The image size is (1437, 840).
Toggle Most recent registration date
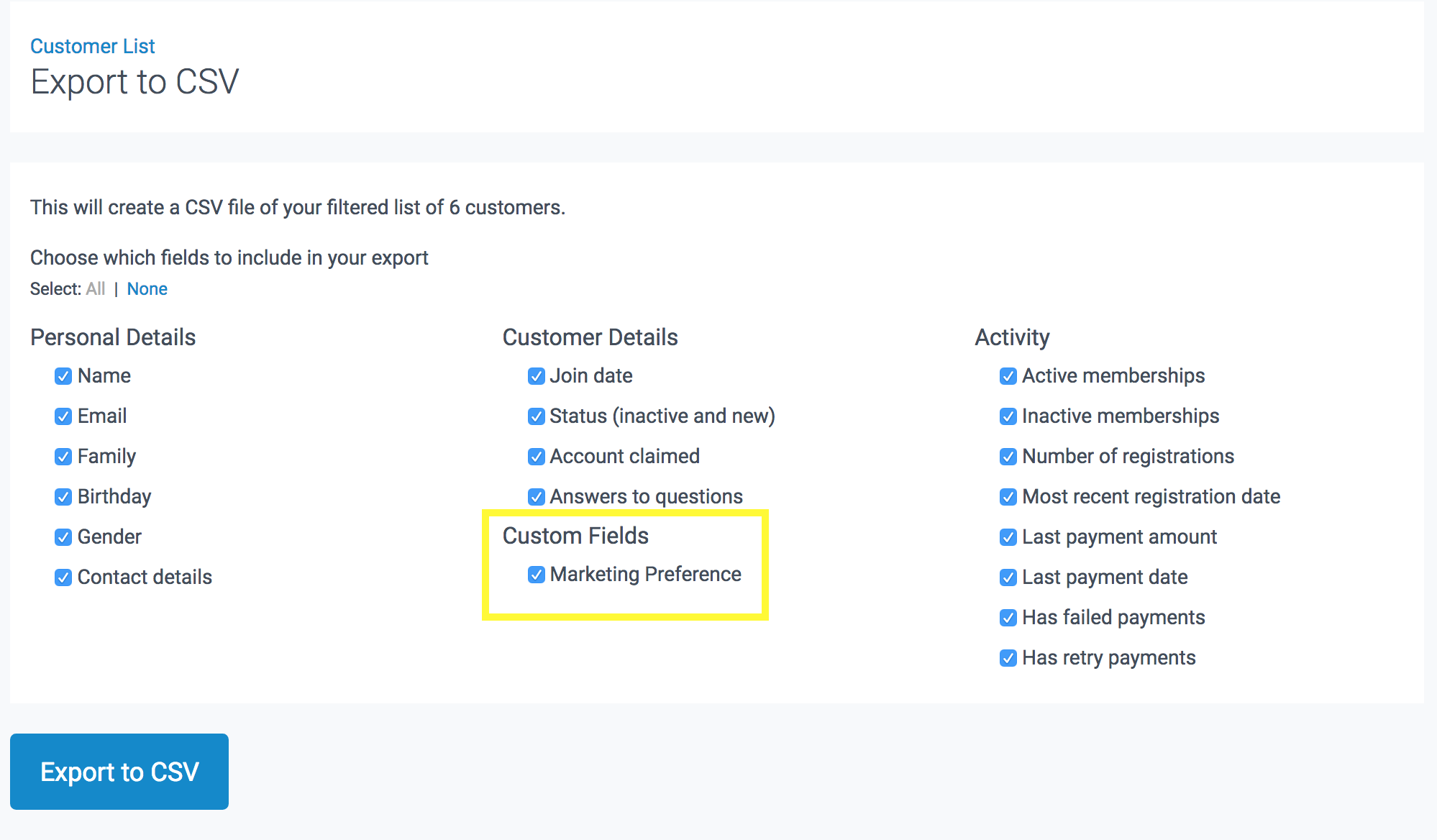click(1008, 497)
